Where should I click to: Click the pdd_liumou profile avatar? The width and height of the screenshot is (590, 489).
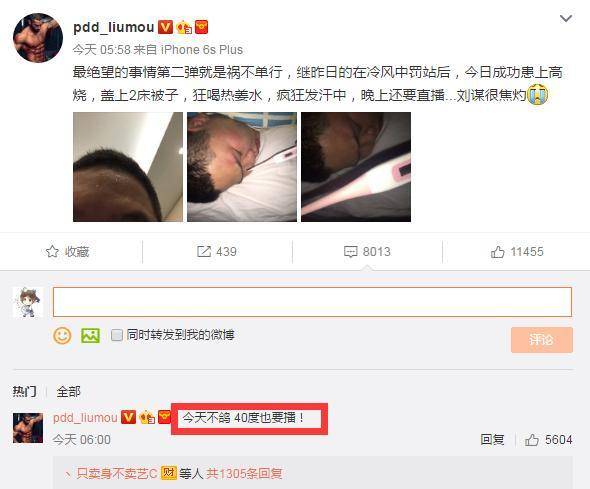click(x=38, y=38)
